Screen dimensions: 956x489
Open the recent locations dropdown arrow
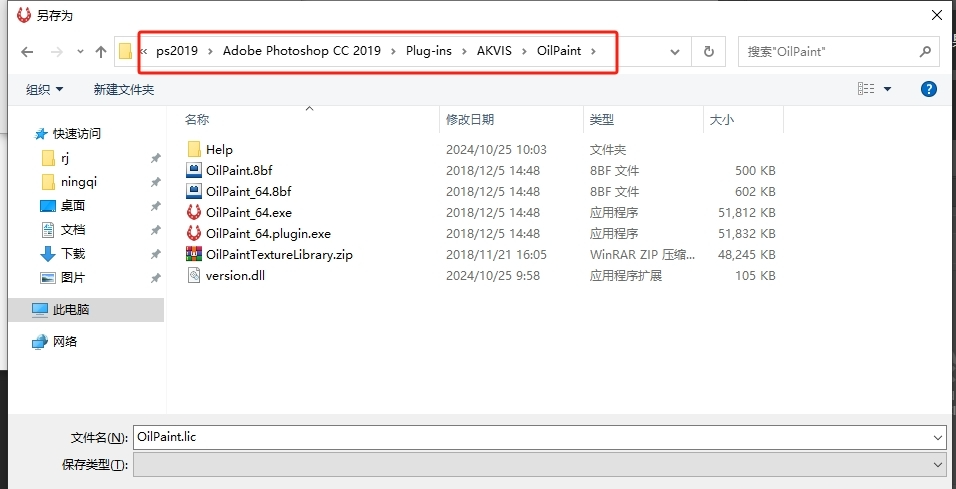pos(80,52)
